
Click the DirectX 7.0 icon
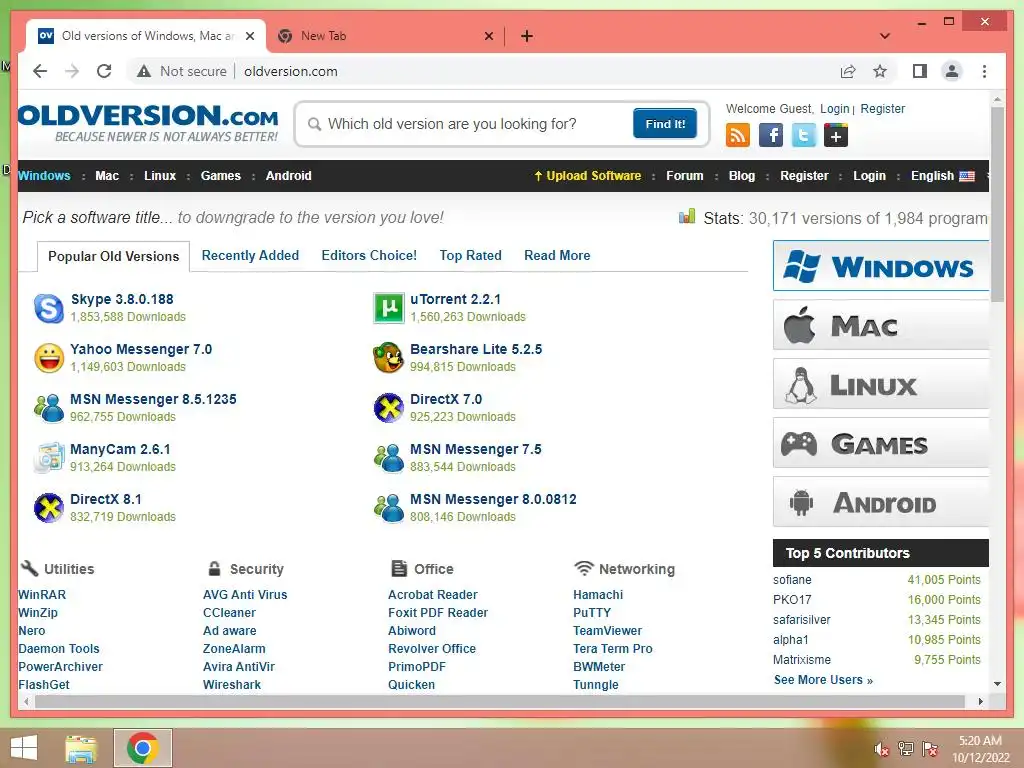(389, 408)
